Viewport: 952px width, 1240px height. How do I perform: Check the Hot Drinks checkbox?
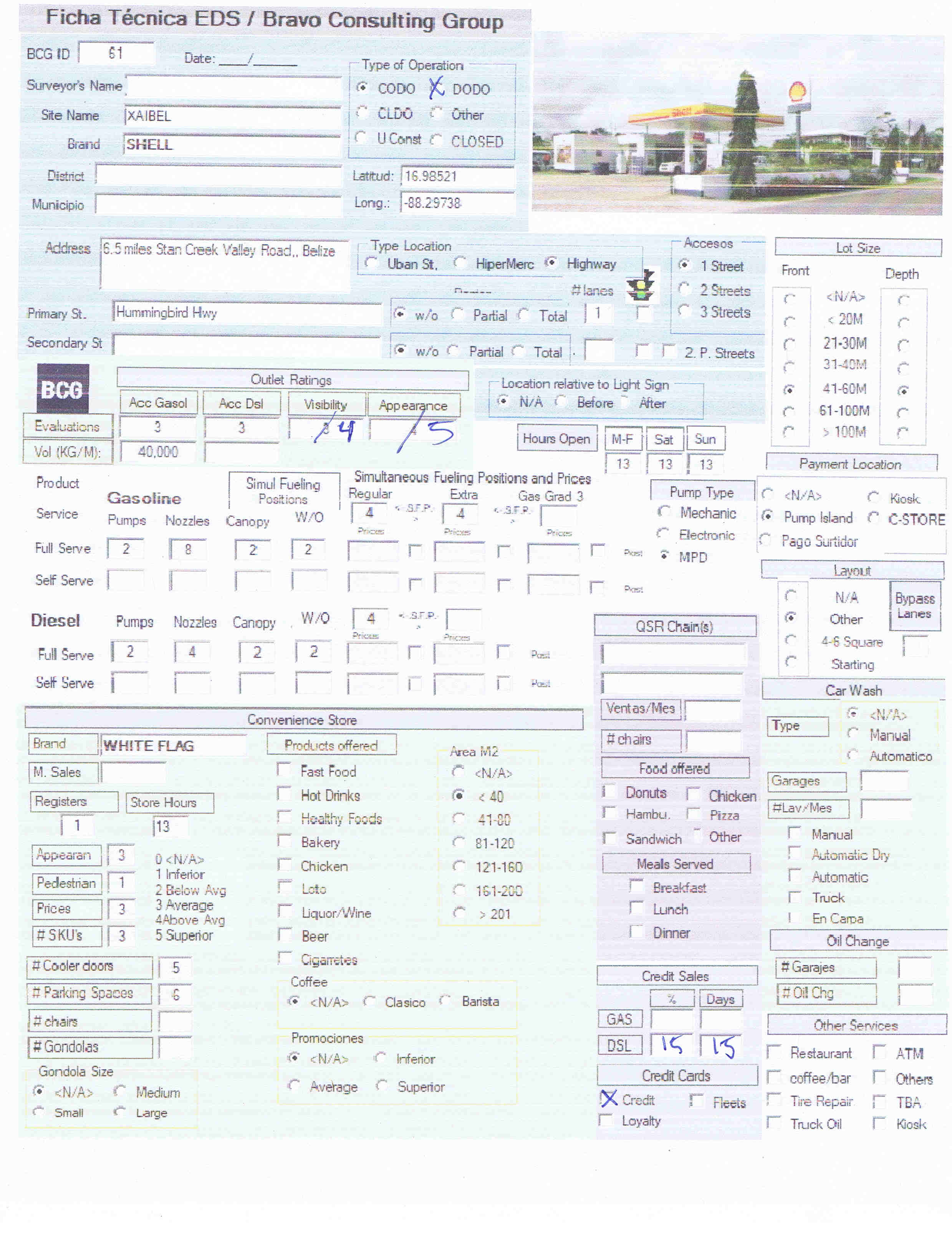coord(284,793)
